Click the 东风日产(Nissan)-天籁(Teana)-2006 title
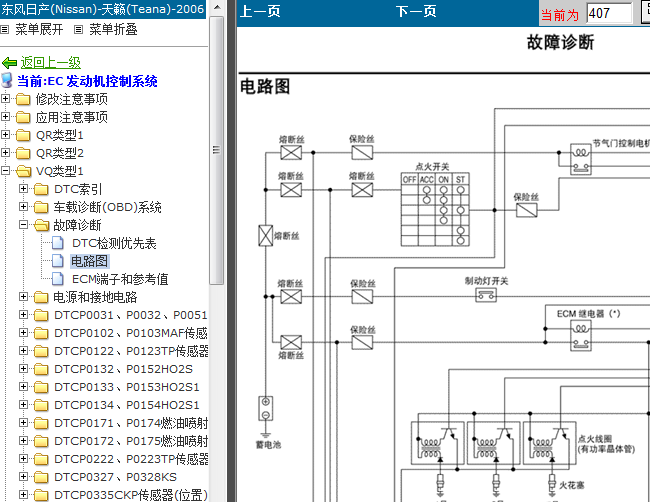This screenshot has width=650, height=502. (x=103, y=9)
